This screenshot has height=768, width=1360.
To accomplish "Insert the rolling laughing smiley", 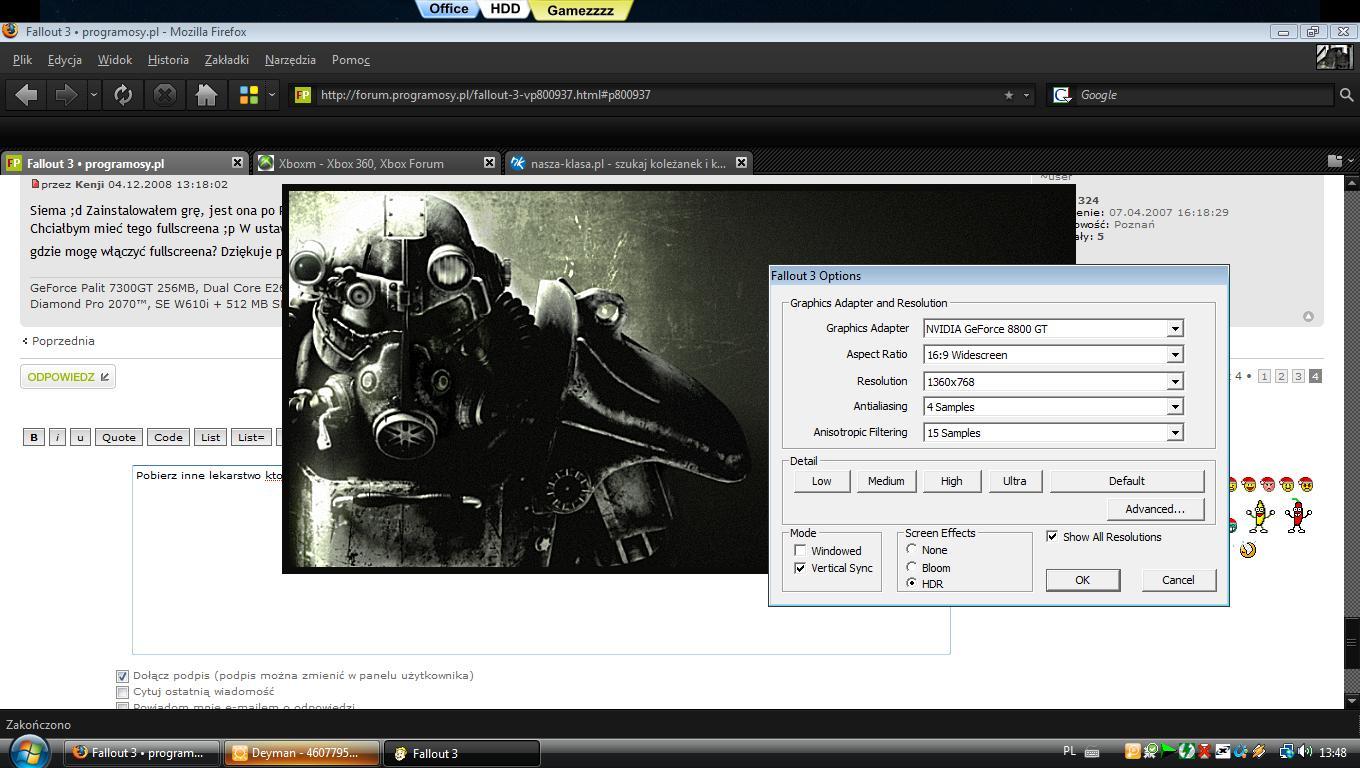I will pyautogui.click(x=1247, y=549).
